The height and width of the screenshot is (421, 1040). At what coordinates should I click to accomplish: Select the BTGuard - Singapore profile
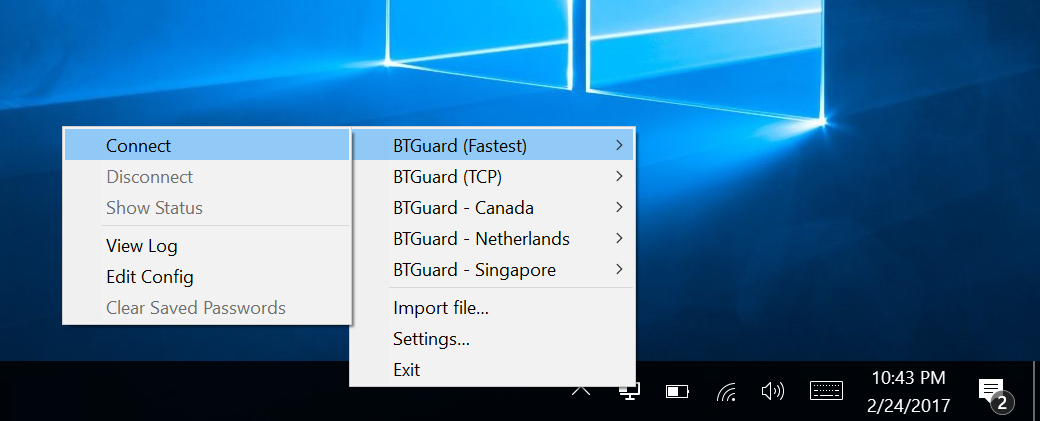pyautogui.click(x=474, y=270)
